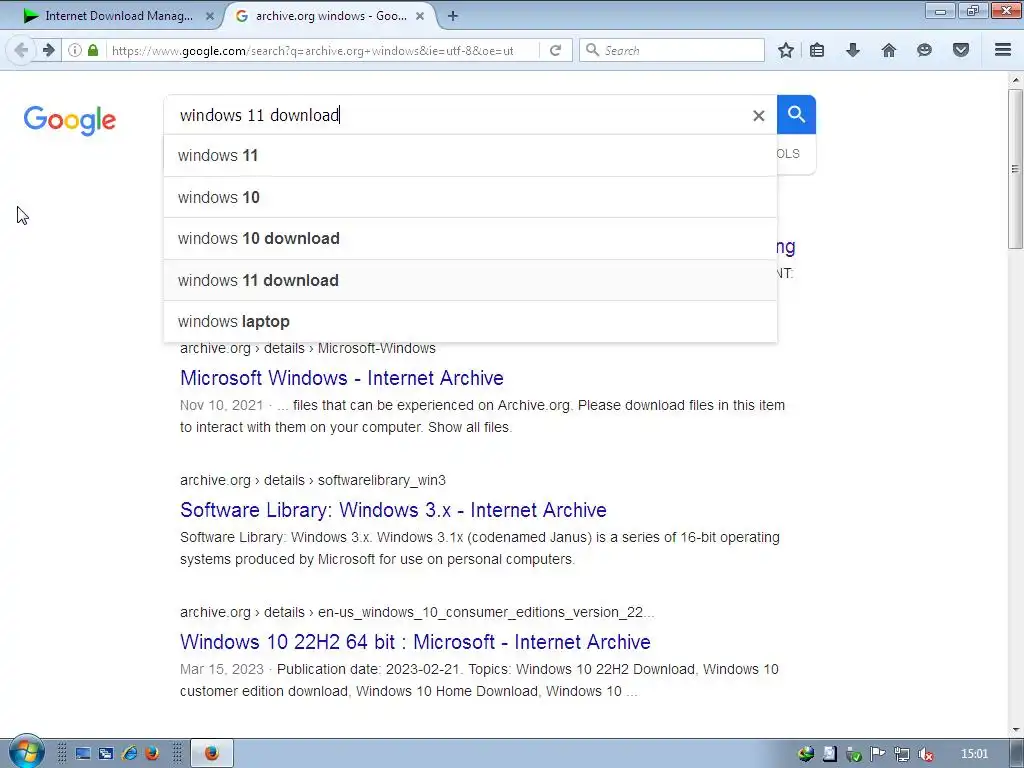Open 'Windows 10 22H2 64 bit' result

click(x=415, y=641)
